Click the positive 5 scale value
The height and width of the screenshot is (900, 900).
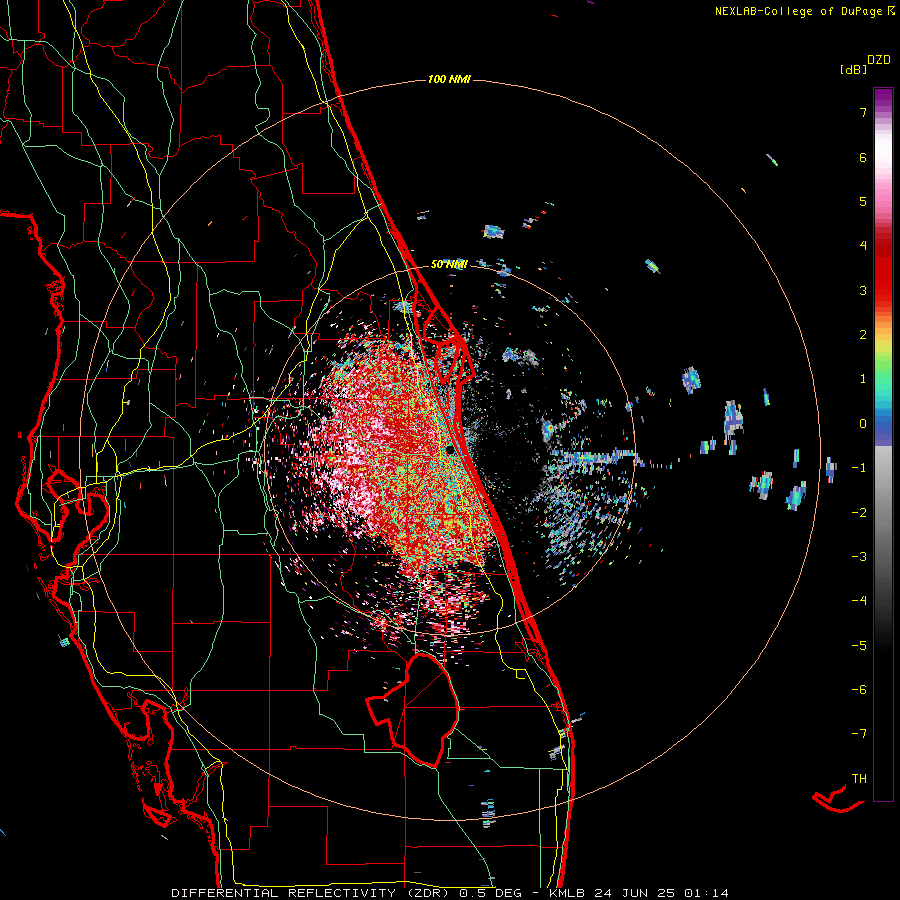863,201
